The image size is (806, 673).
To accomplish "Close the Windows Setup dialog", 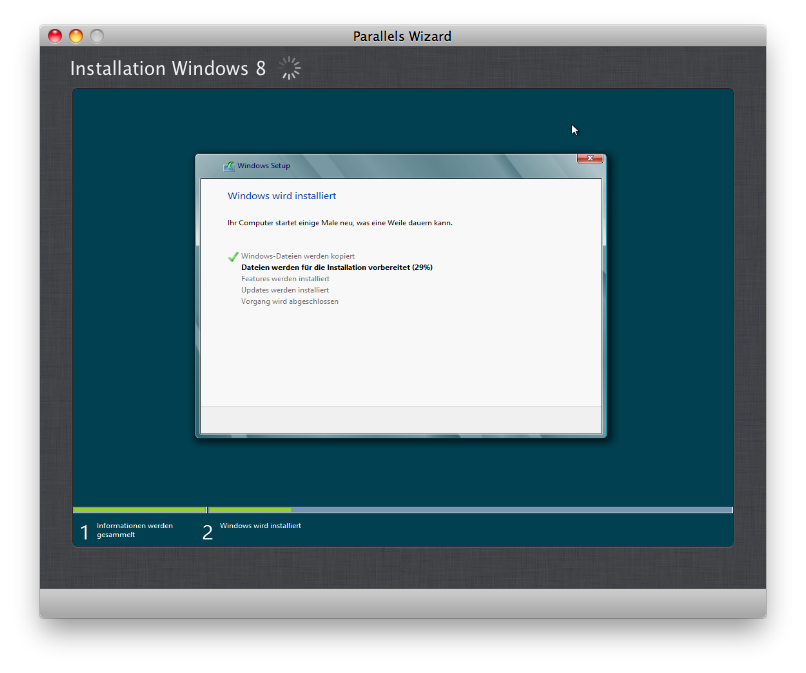I will click(590, 158).
